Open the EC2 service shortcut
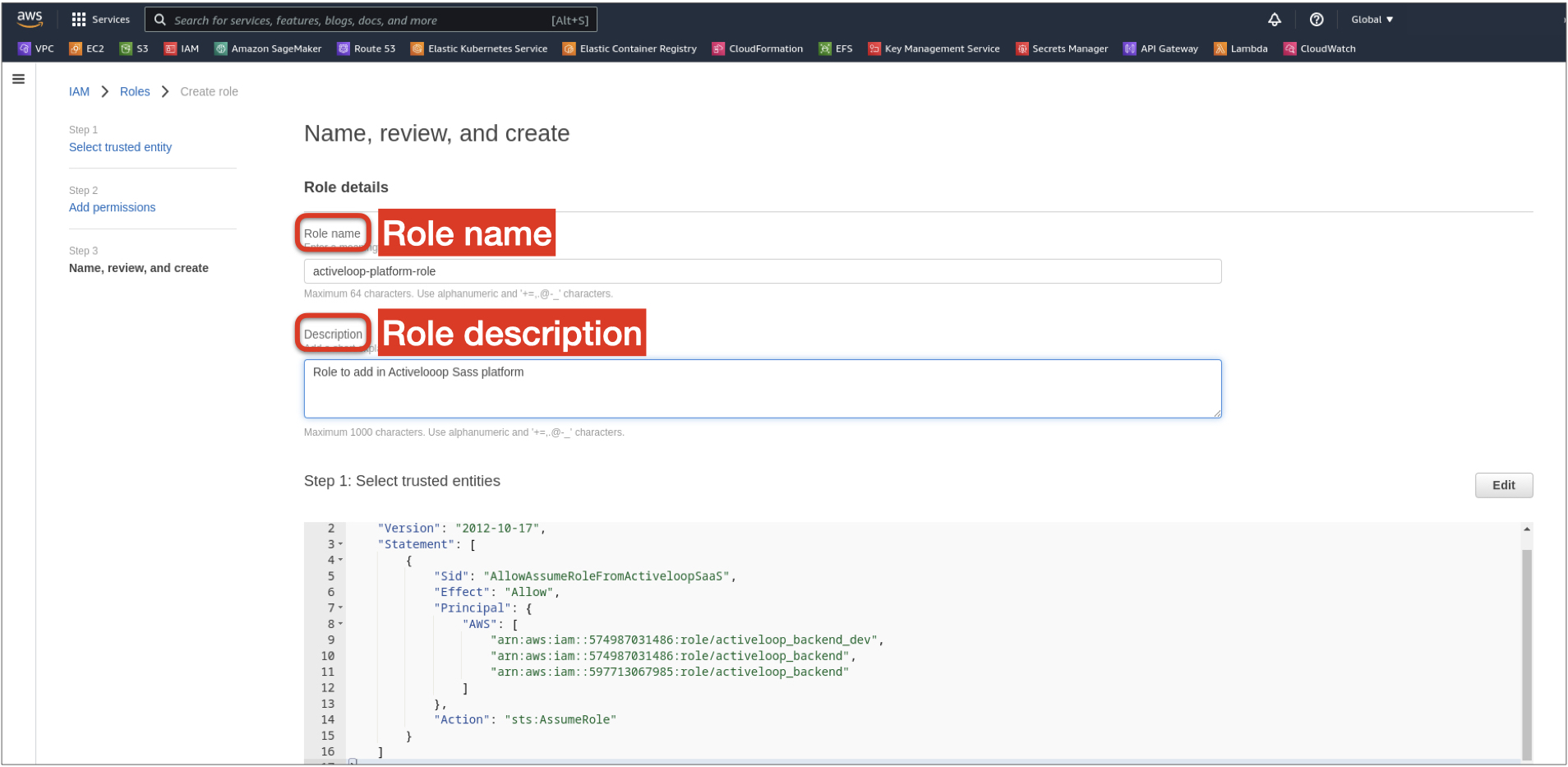Image resolution: width=1568 pixels, height=767 pixels. [x=87, y=49]
